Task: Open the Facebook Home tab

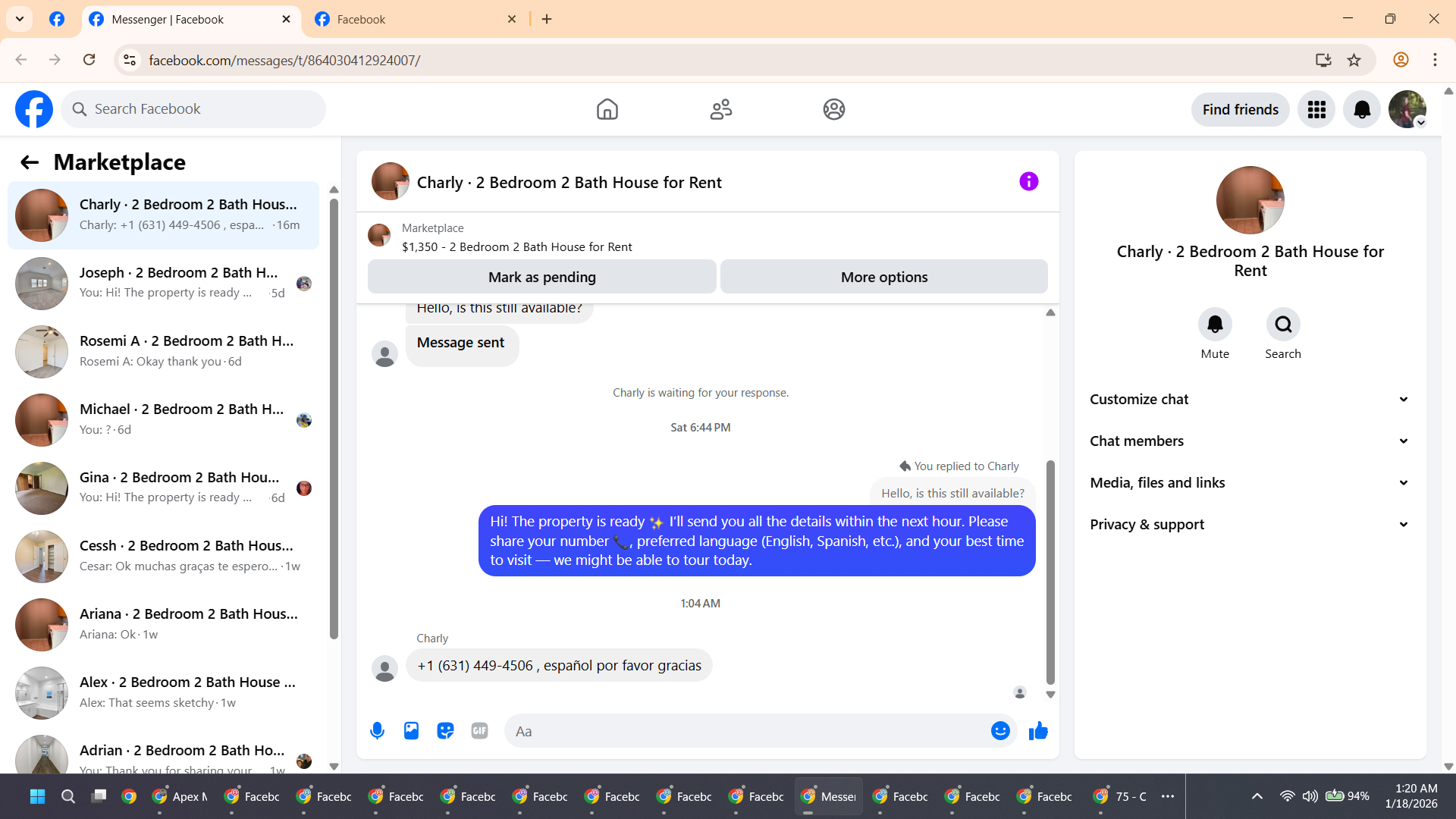Action: (607, 110)
